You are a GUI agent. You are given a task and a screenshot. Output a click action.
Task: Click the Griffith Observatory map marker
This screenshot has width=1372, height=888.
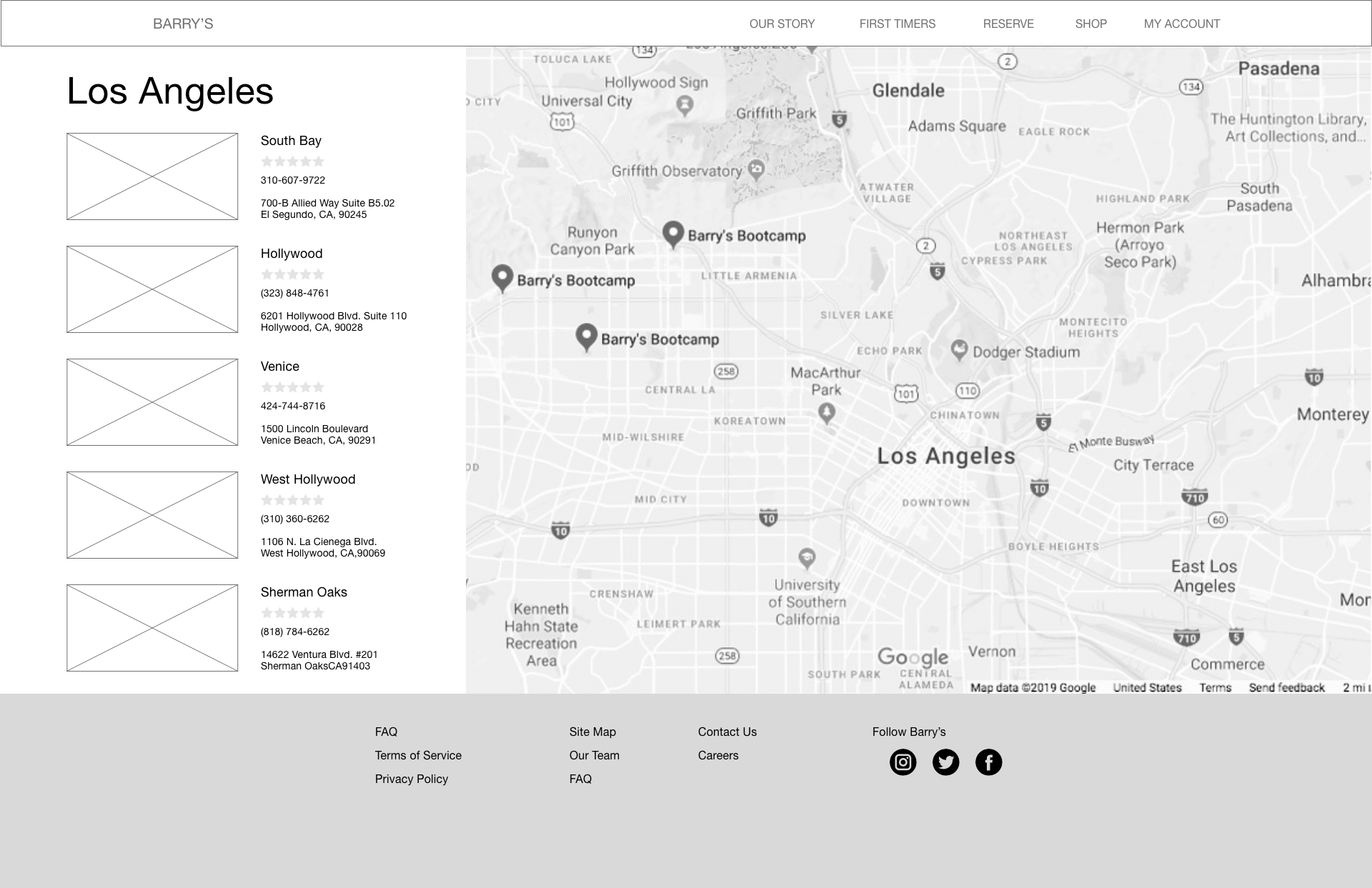[756, 169]
